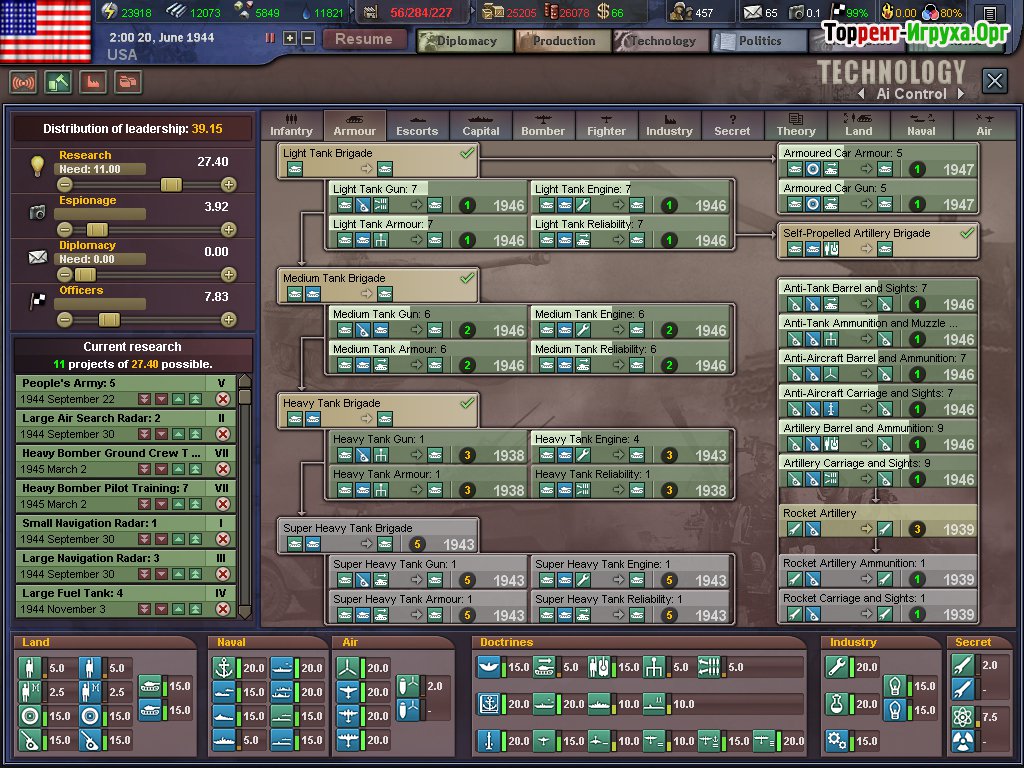Switch to the Secret technology tab
Viewport: 1024px width, 768px height.
coord(732,125)
